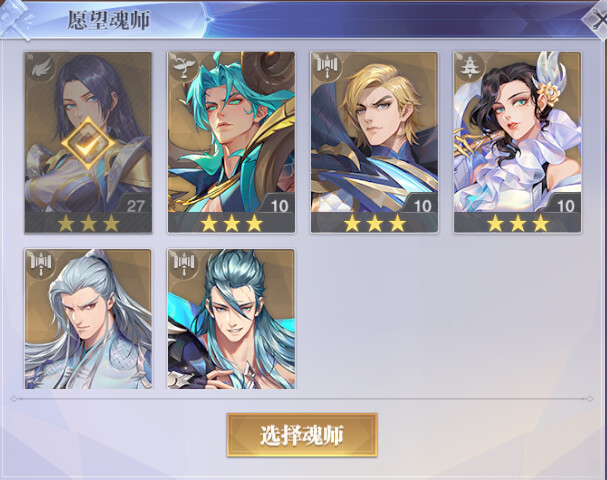This screenshot has width=607, height=480.
Task: Uncheck the golden checkmark on selected hero
Action: tap(88, 143)
